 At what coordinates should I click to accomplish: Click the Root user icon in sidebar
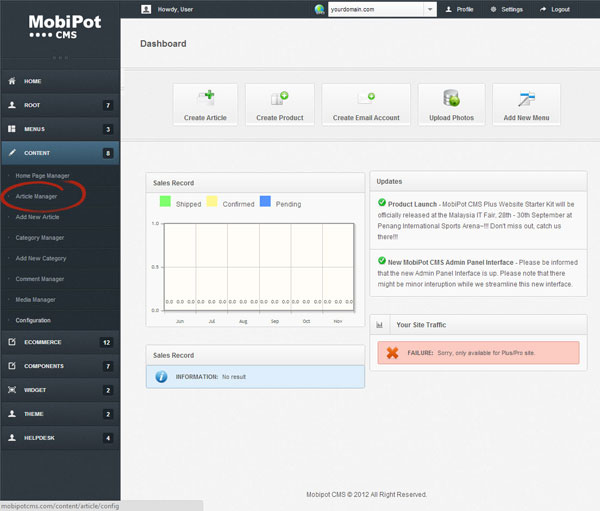pyautogui.click(x=12, y=105)
